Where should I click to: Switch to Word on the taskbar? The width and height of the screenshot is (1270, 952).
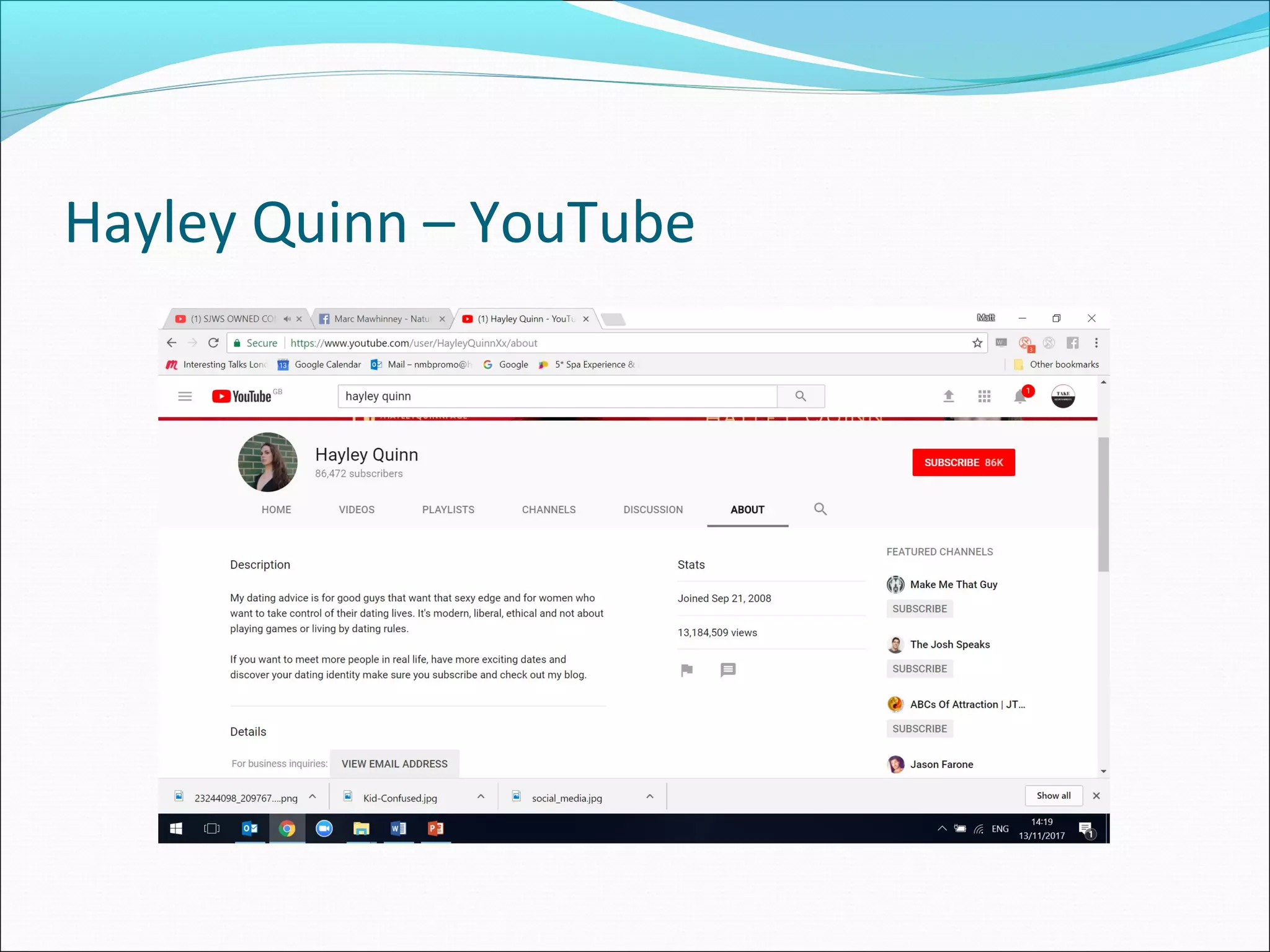tap(398, 829)
